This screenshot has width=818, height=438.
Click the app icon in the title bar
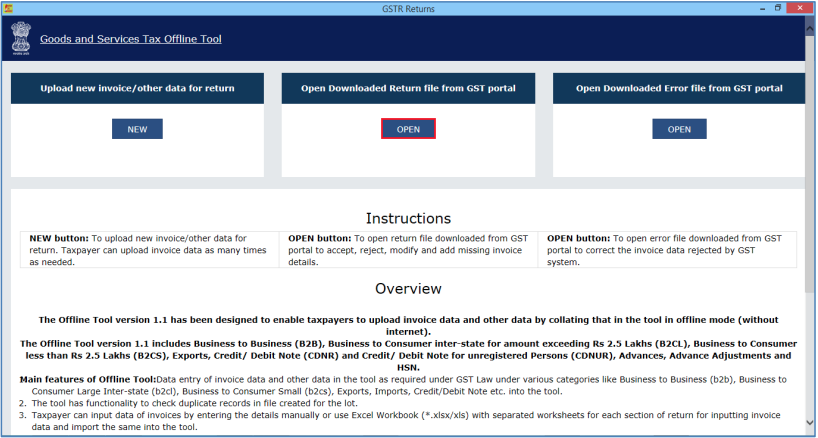(x=8, y=8)
